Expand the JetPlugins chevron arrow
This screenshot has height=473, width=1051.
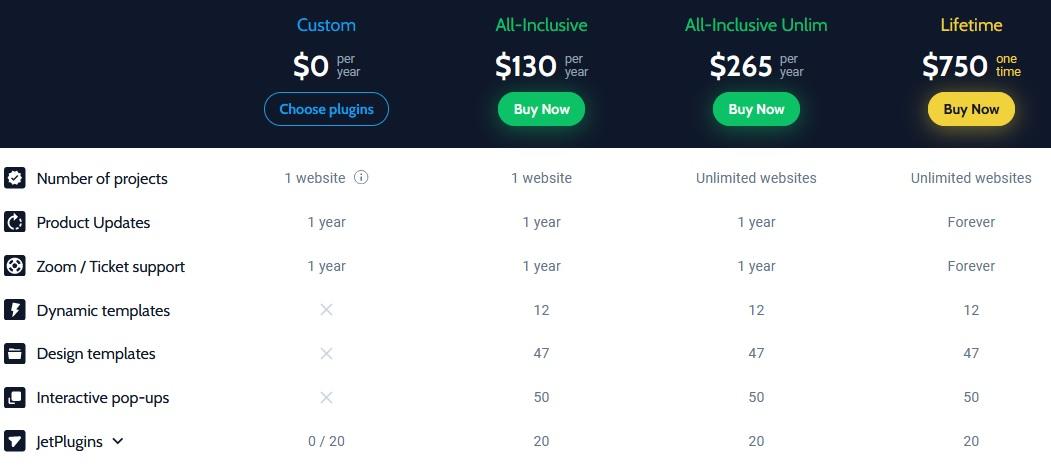pyautogui.click(x=118, y=441)
